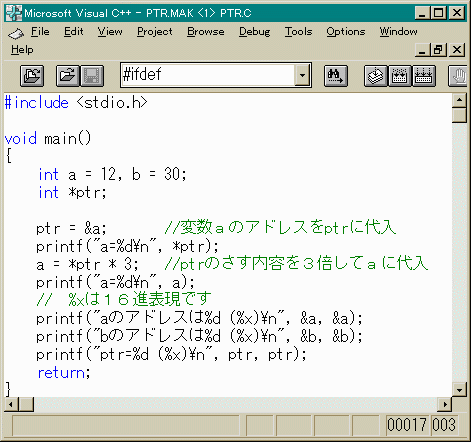
Task: Click the Project Files toolbar icon
Action: click(32, 76)
